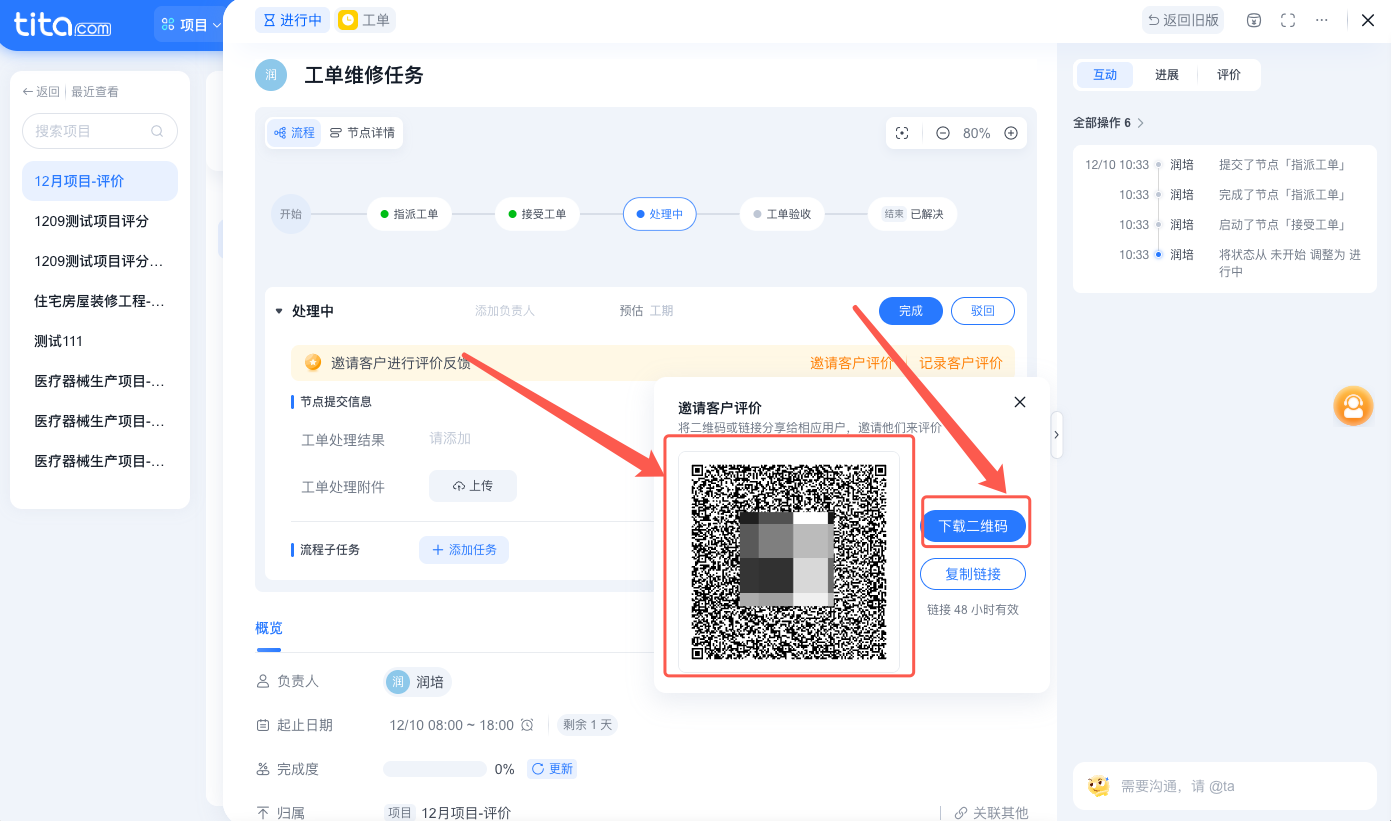Click the comment box 需要沟通，请 @ta
1391x821 pixels.
pos(1224,786)
